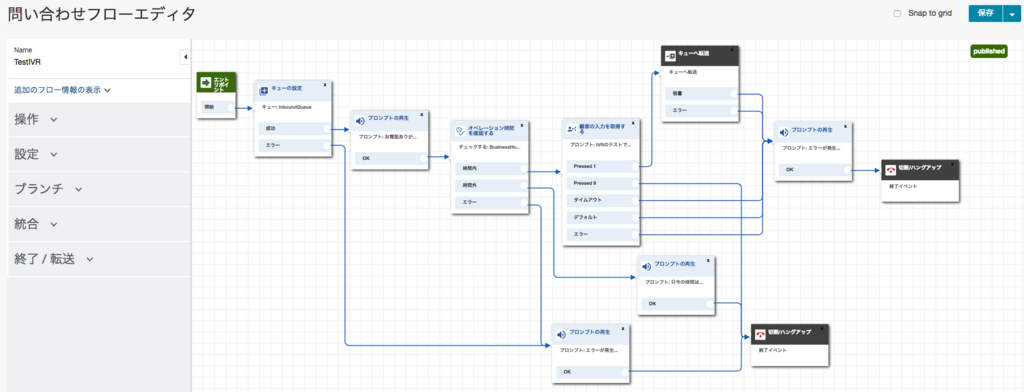Click the Pressed 9 output connector circle
The width and height of the screenshot is (1024, 392).
tap(635, 184)
